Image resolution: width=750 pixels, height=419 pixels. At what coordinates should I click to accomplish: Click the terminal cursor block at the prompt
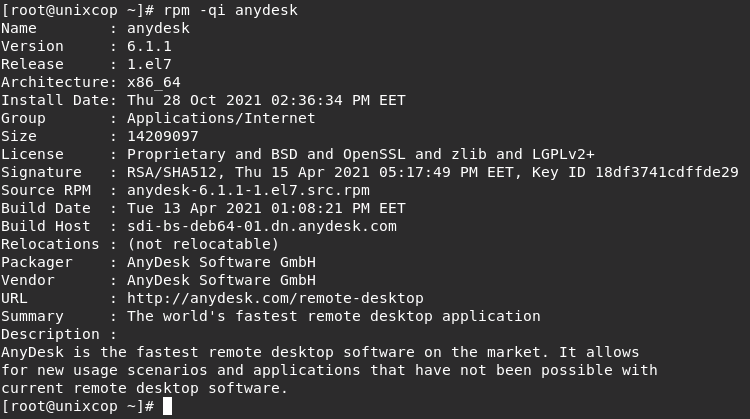167,407
